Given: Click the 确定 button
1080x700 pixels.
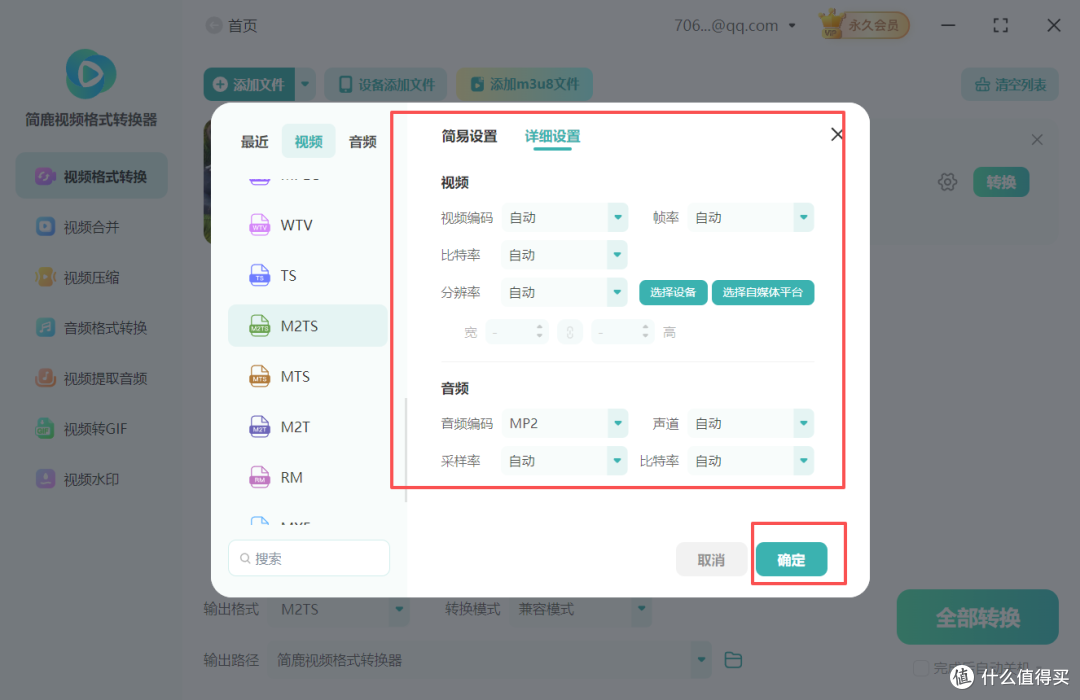Looking at the screenshot, I should pos(791,559).
